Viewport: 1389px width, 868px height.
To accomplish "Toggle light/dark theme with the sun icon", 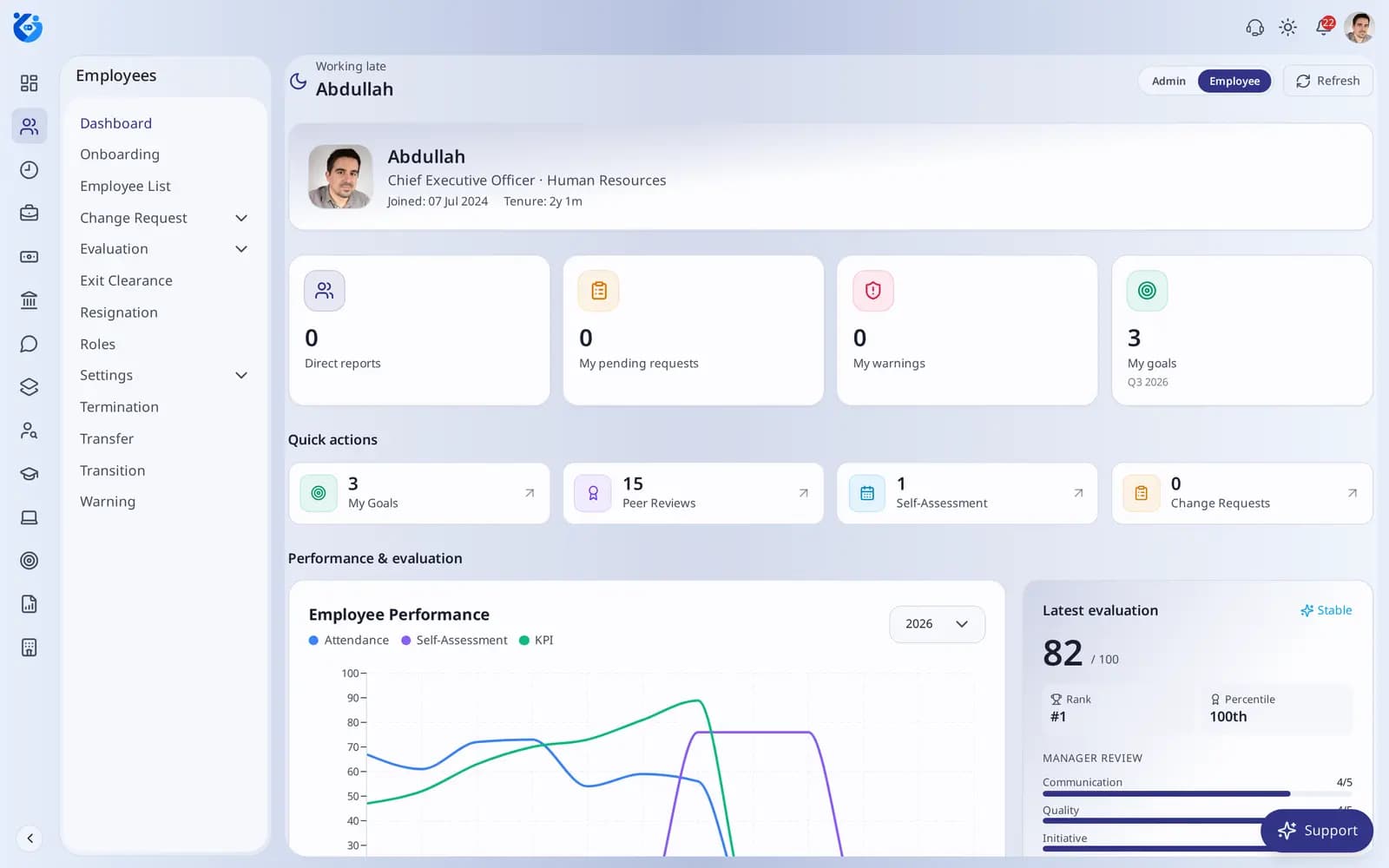I will pyautogui.click(x=1288, y=28).
